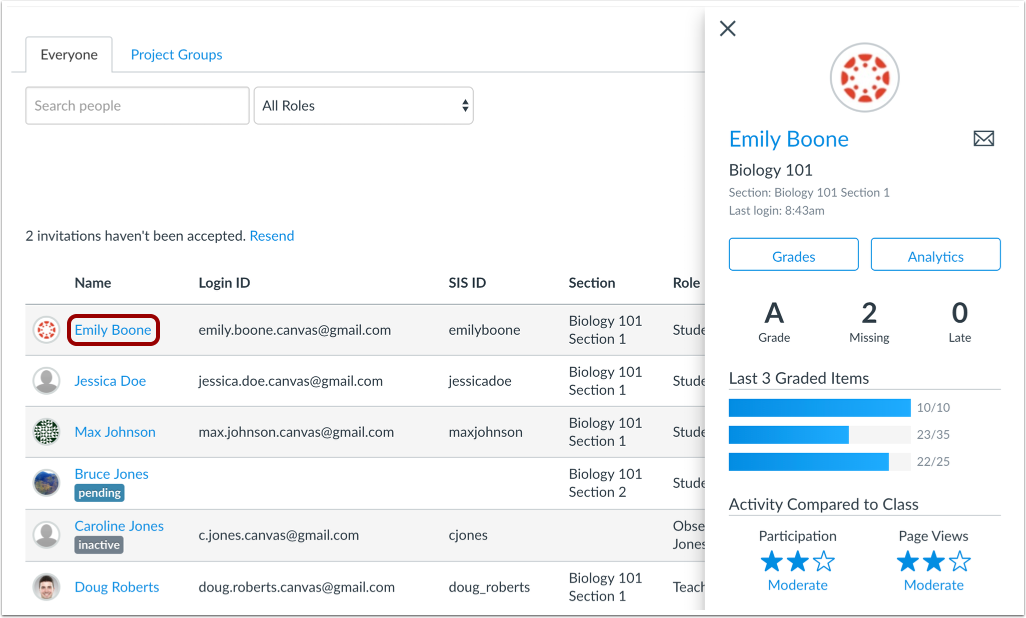Click the maxjohnson SIS ID cell
This screenshot has width=1026, height=618.
tap(486, 432)
